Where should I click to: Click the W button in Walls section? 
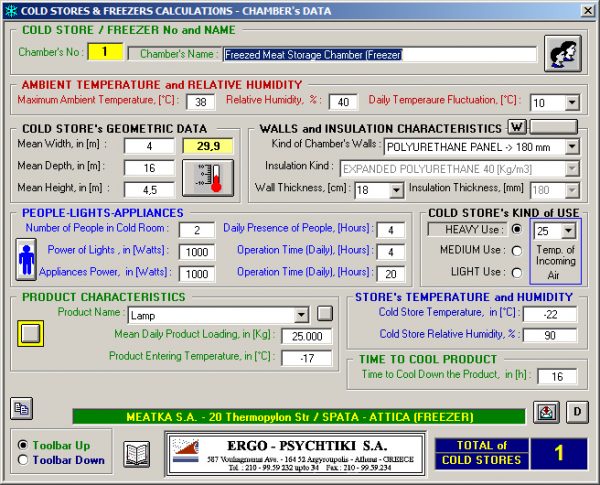(516, 126)
